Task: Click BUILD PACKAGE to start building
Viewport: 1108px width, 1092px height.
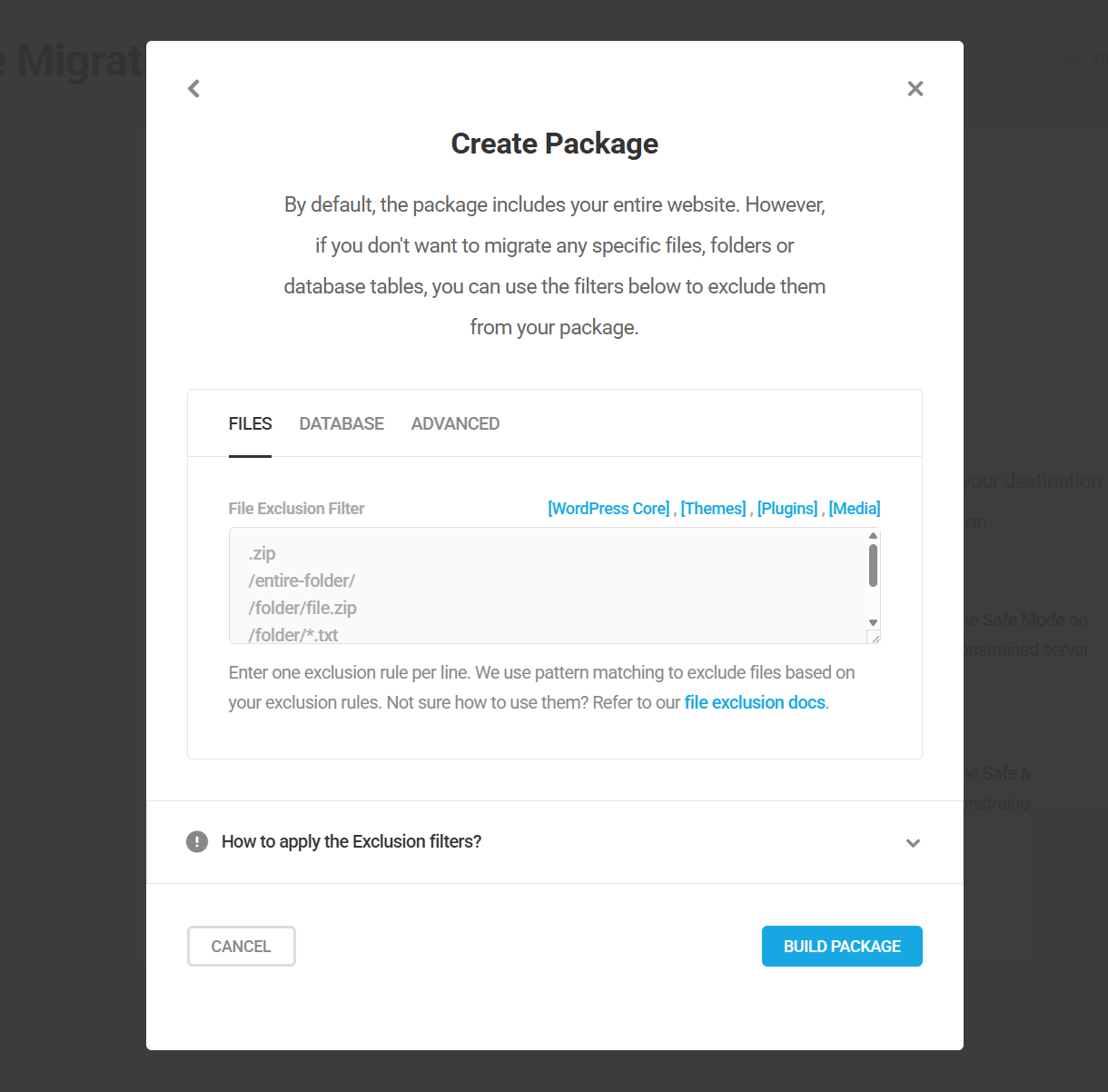Action: tap(842, 946)
